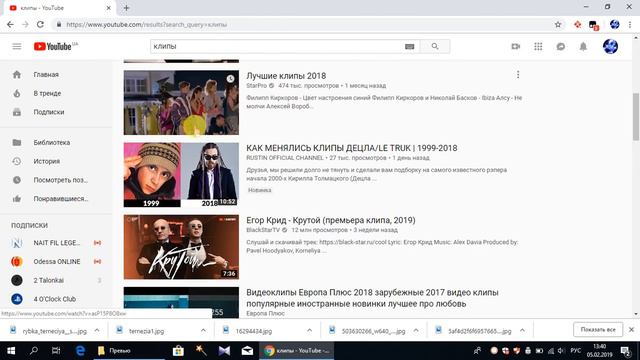The height and width of the screenshot is (360, 640).
Task: Expand options for 16294434.jpg download
Action: click(309, 330)
